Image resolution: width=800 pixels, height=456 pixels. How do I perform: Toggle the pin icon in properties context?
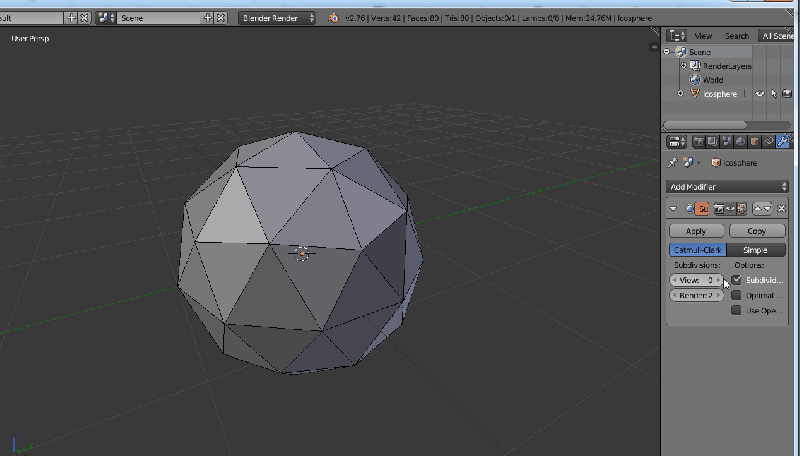coord(672,163)
